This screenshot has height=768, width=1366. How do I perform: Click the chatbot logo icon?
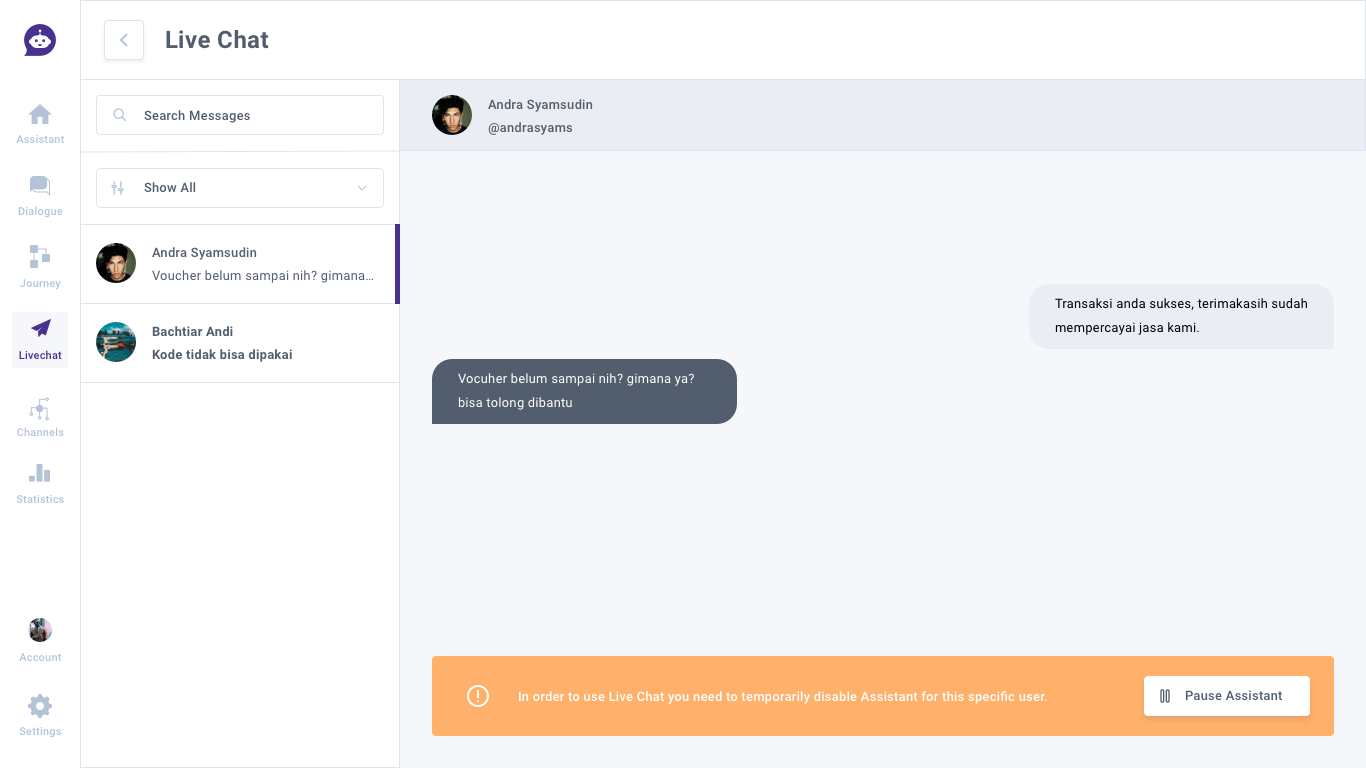pyautogui.click(x=40, y=40)
